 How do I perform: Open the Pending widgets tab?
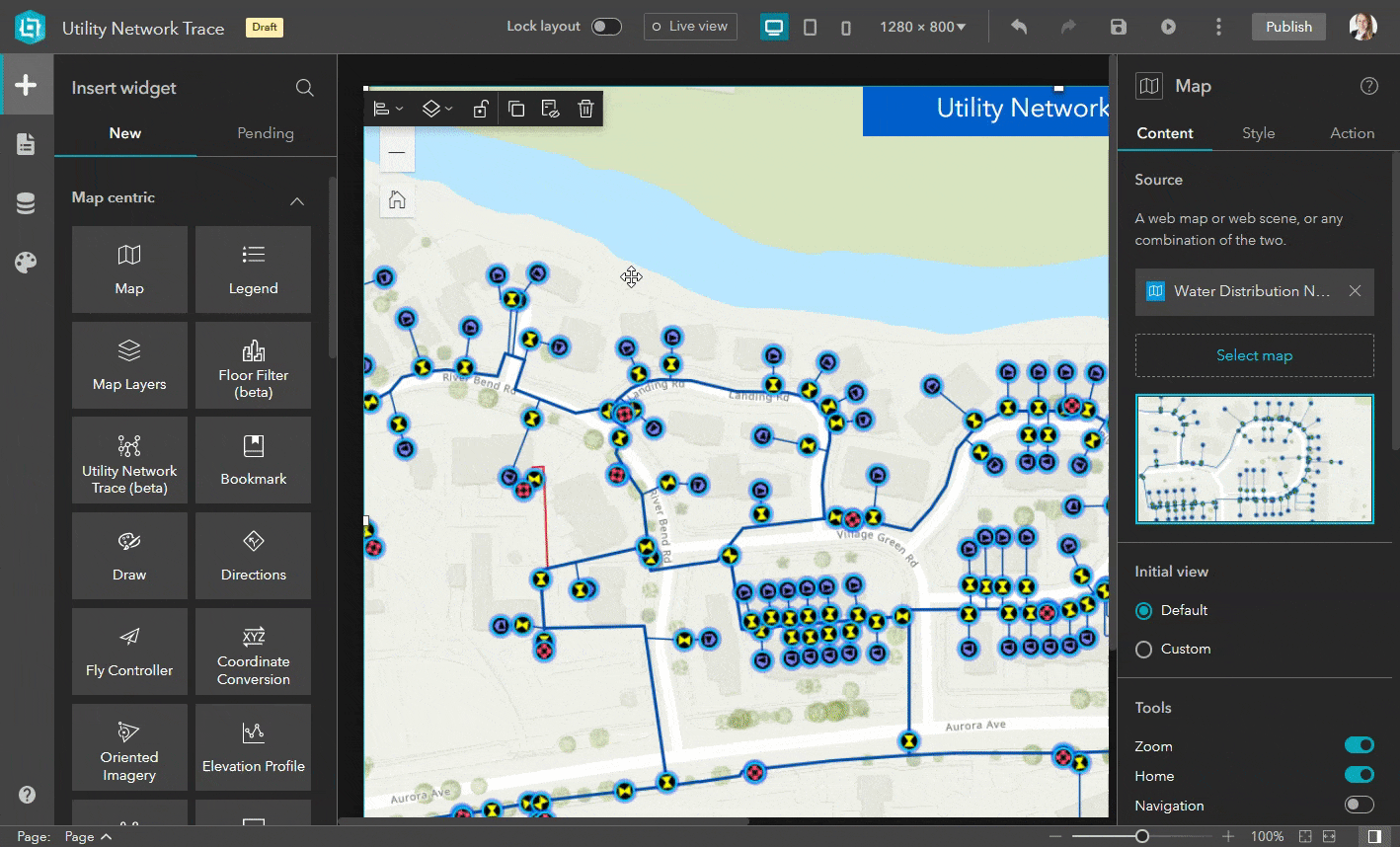(265, 132)
